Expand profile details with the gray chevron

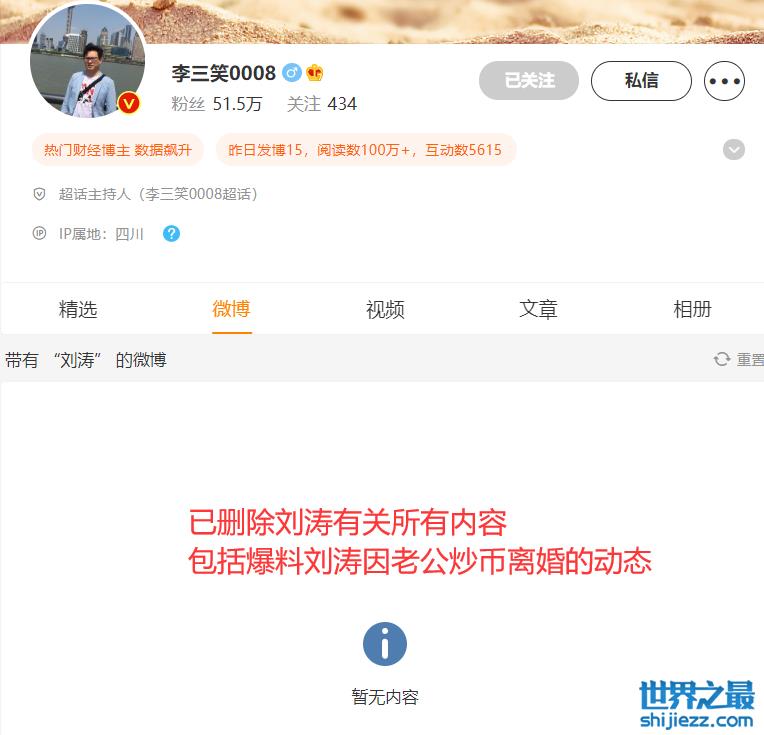(x=734, y=150)
